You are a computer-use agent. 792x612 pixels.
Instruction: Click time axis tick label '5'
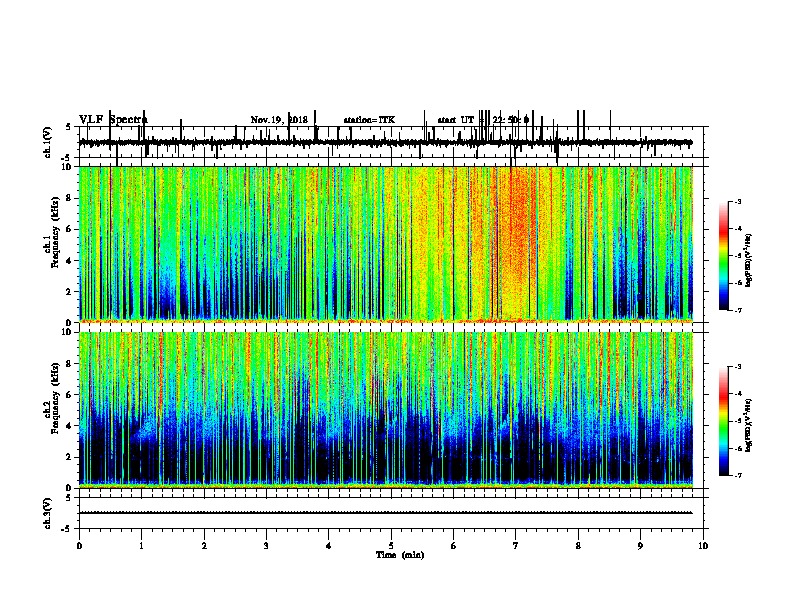click(391, 546)
